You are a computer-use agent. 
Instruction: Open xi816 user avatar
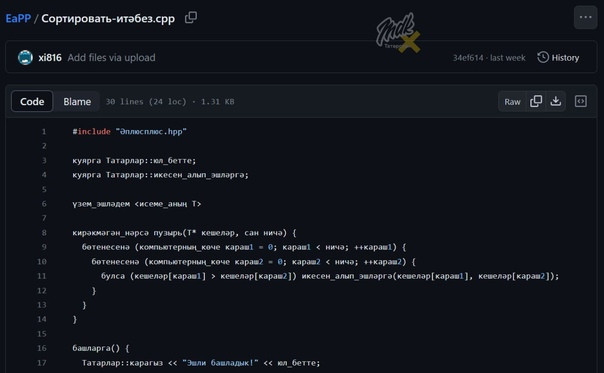(x=25, y=58)
